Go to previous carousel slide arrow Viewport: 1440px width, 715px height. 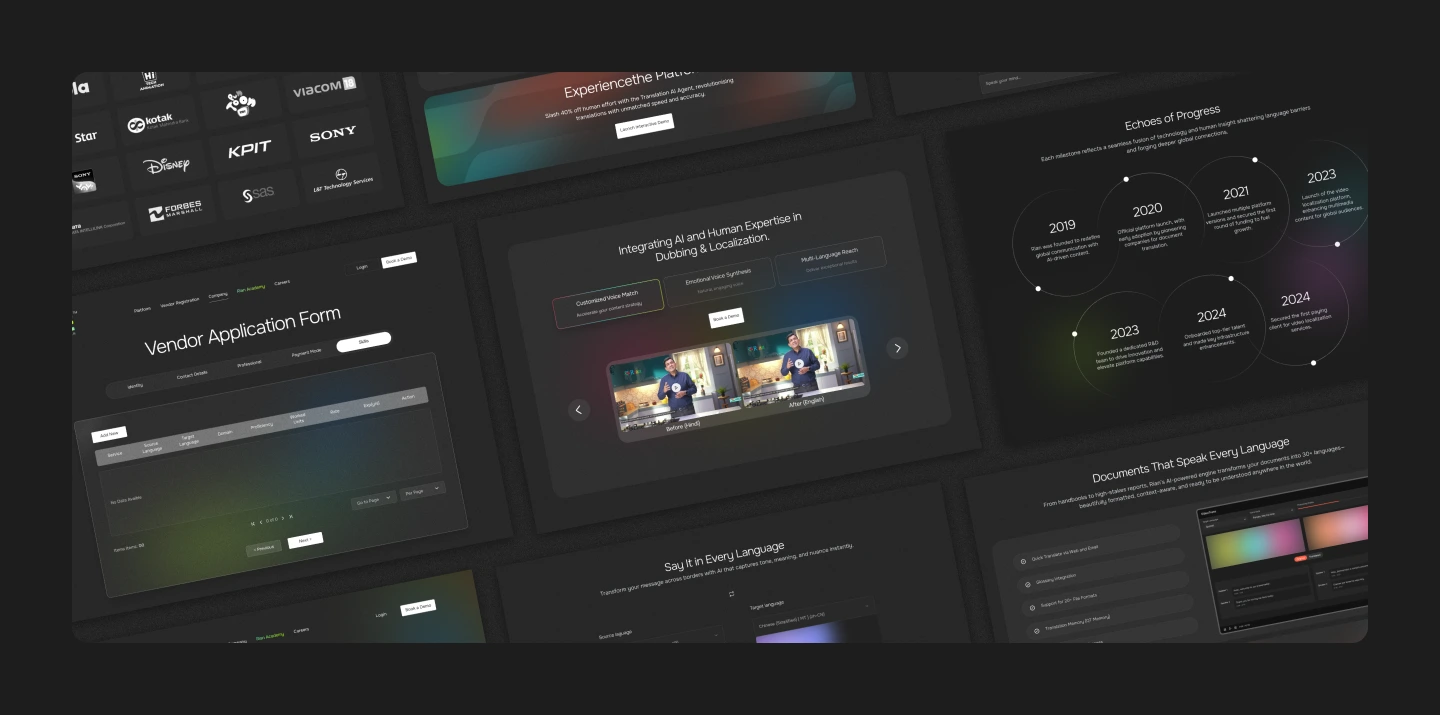[579, 410]
